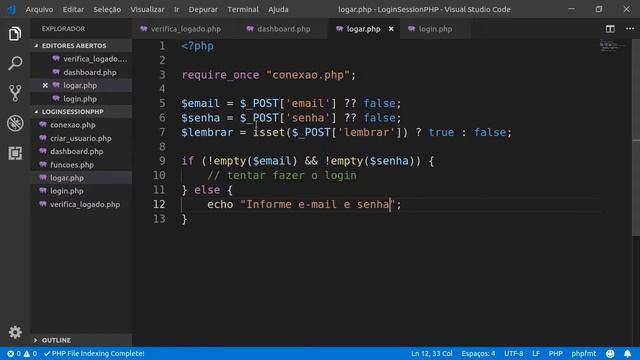Switch to the login.php tab
The image size is (640, 360).
click(436, 29)
